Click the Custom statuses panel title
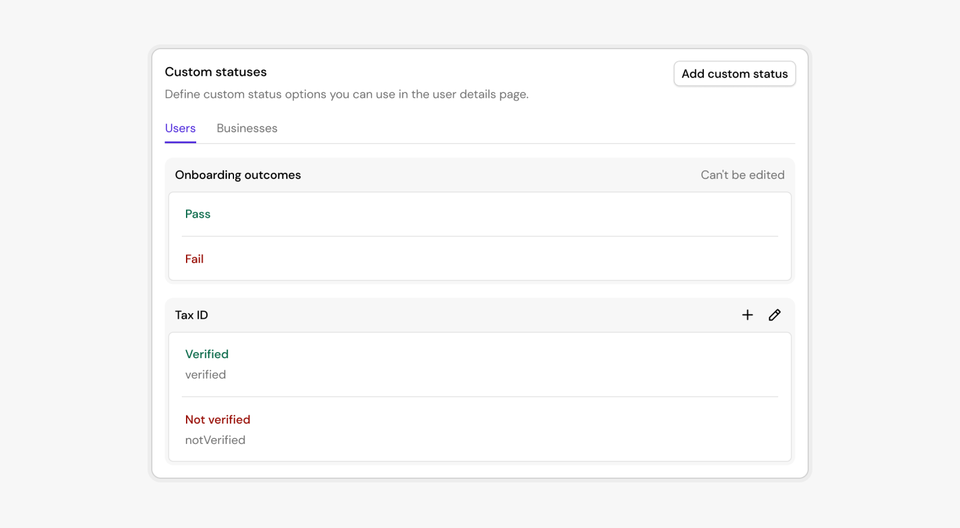Image resolution: width=960 pixels, height=528 pixels. 216,72
